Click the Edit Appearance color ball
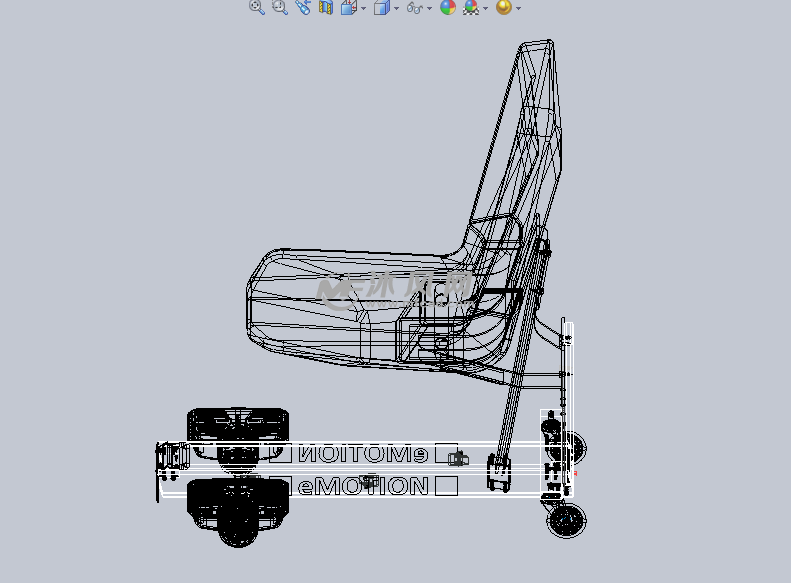The height and width of the screenshot is (583, 791). pos(448,8)
